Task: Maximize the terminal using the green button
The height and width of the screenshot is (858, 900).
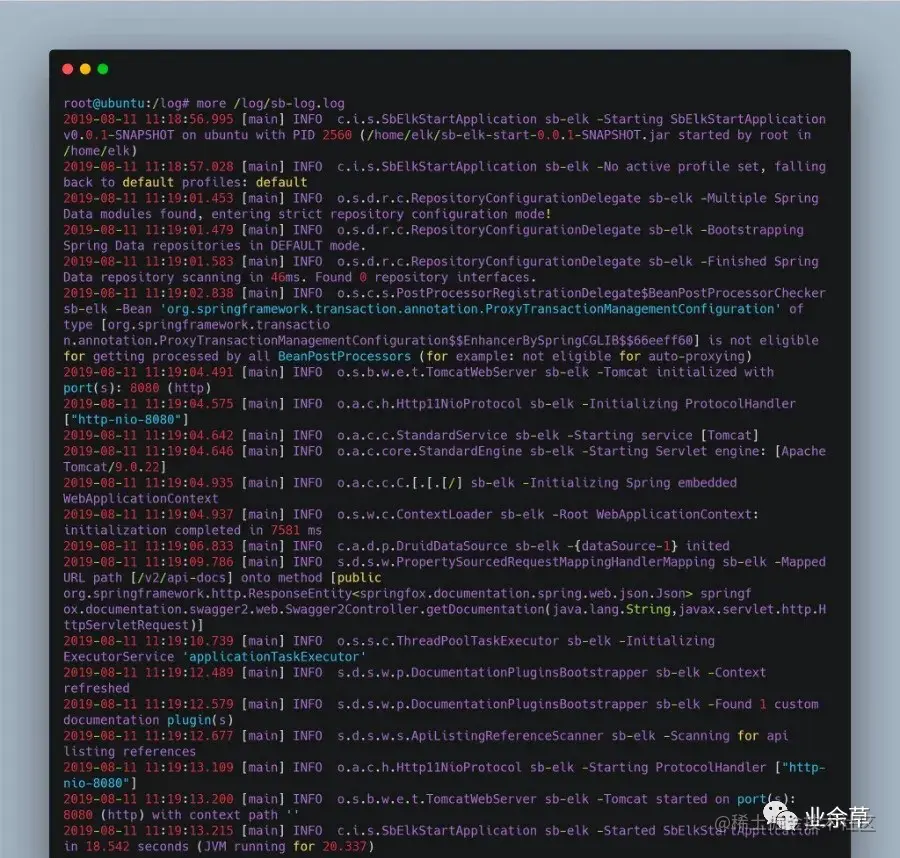Action: [103, 69]
